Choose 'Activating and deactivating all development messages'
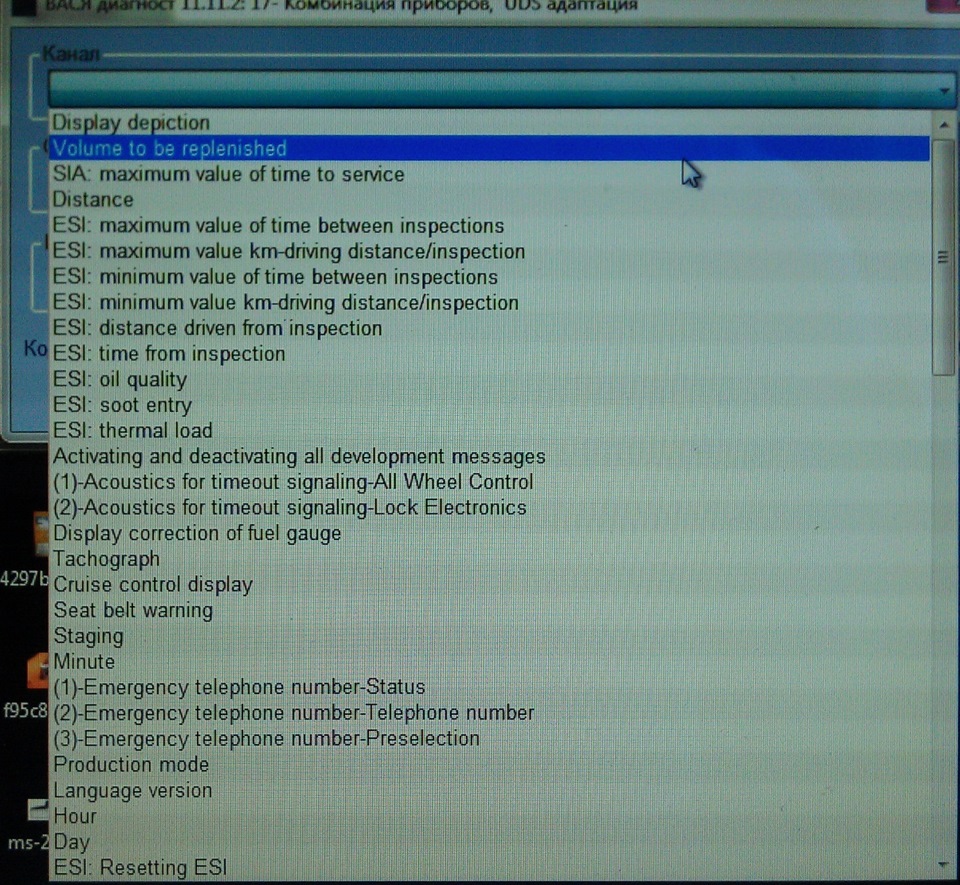Screen dimensions: 960x885 point(490,457)
